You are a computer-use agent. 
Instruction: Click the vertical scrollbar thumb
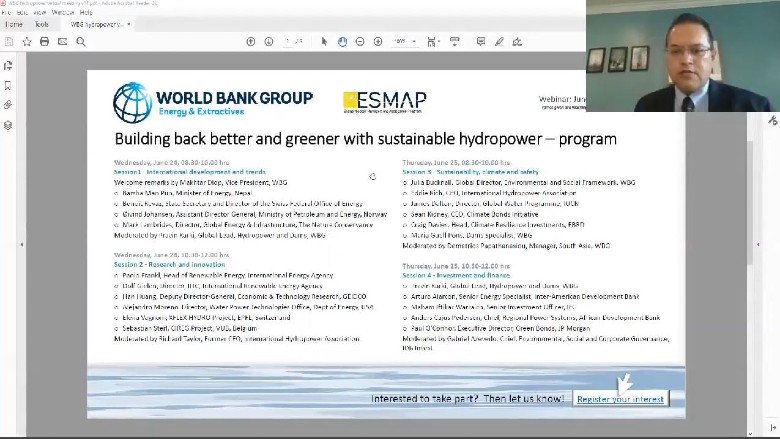click(x=750, y=201)
